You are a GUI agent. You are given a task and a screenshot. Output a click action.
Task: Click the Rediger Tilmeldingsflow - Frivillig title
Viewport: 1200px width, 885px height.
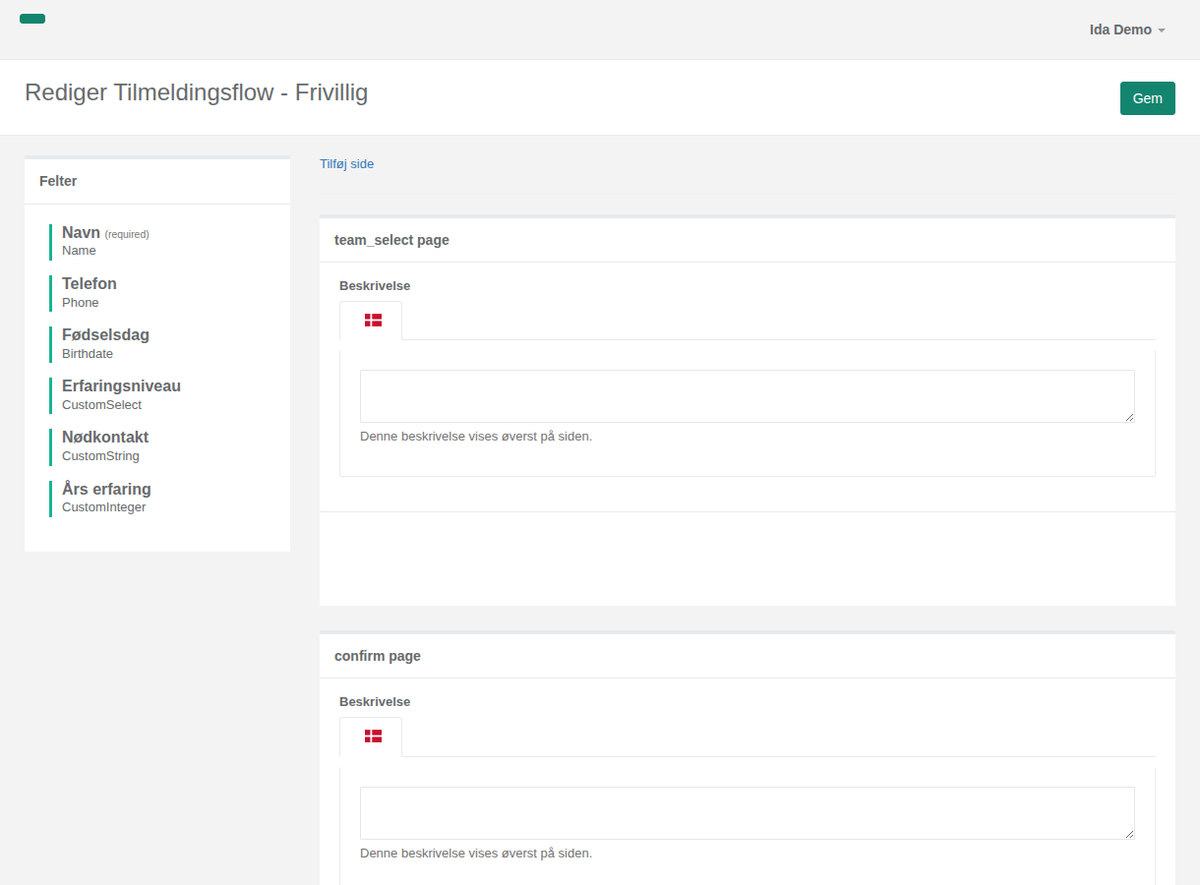[197, 92]
